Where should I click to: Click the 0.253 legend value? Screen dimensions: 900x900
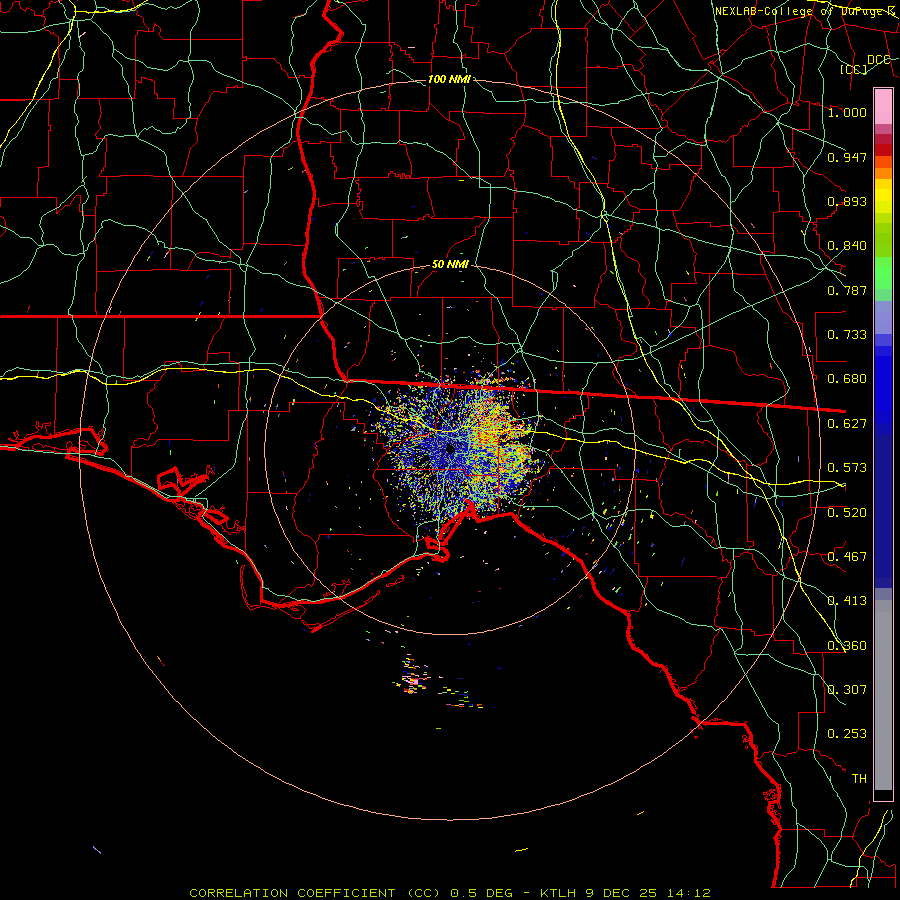[x=847, y=734]
